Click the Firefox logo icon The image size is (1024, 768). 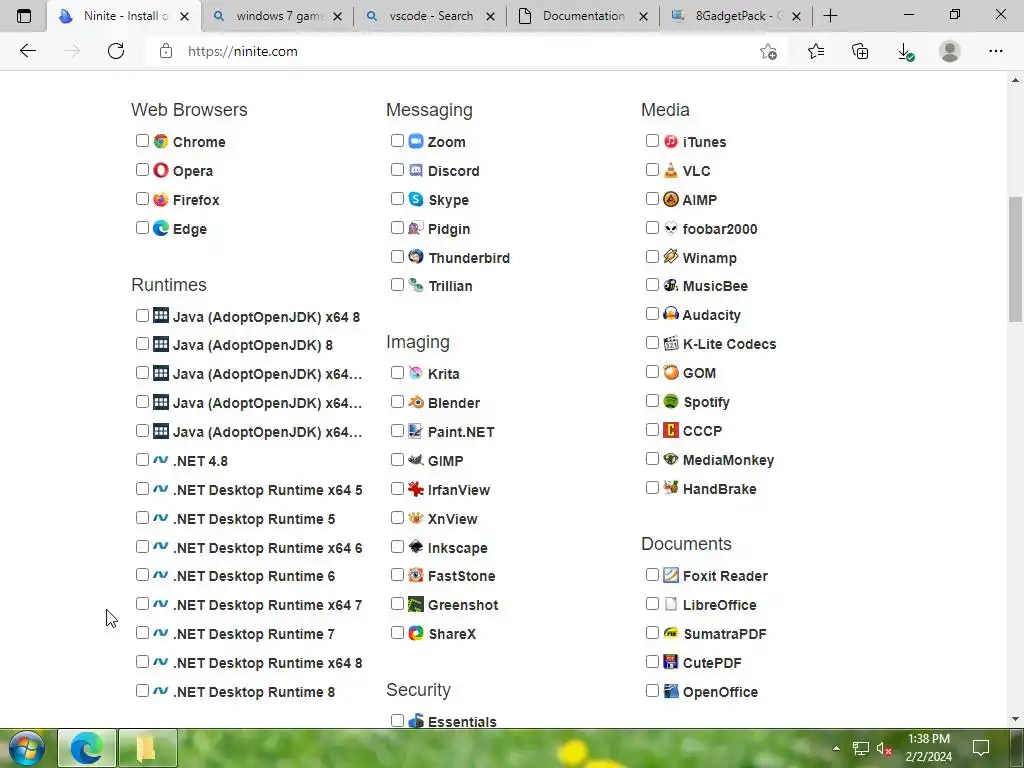(x=161, y=199)
